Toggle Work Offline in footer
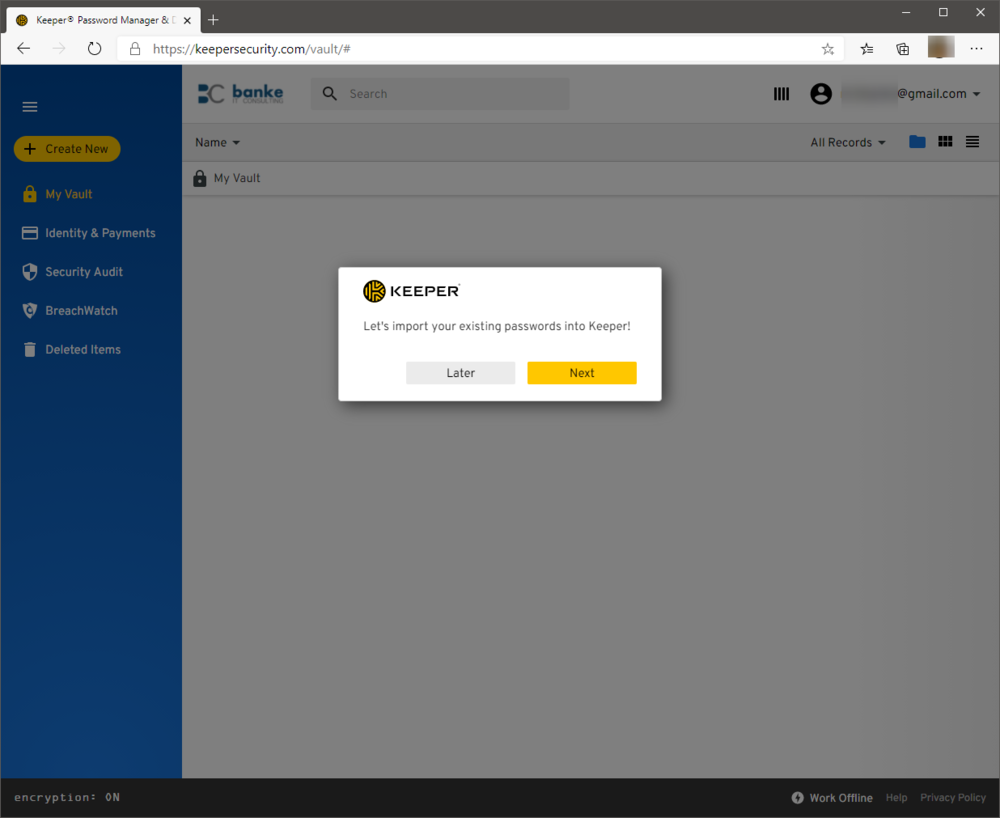 click(832, 798)
